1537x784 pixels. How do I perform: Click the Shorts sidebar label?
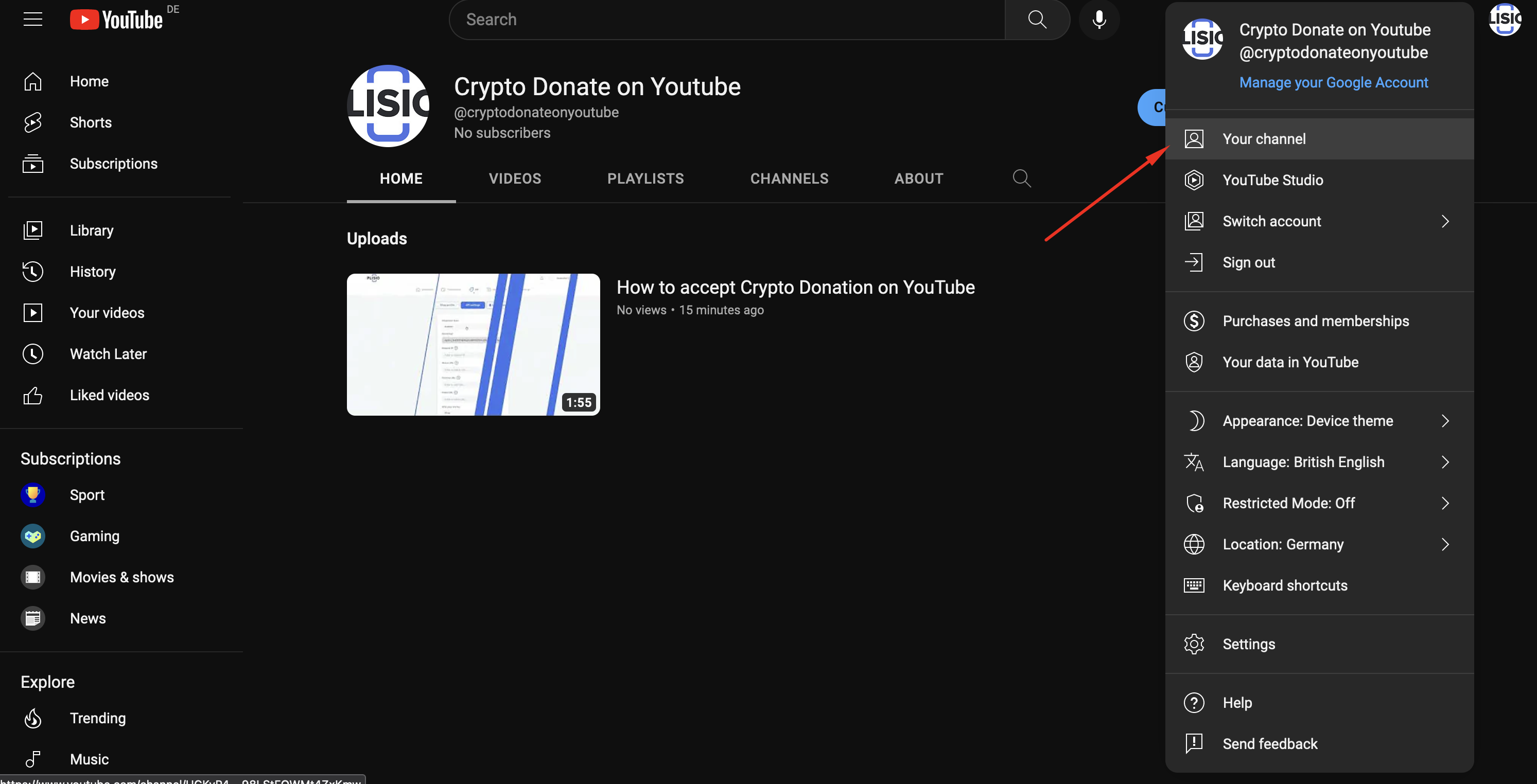point(91,122)
